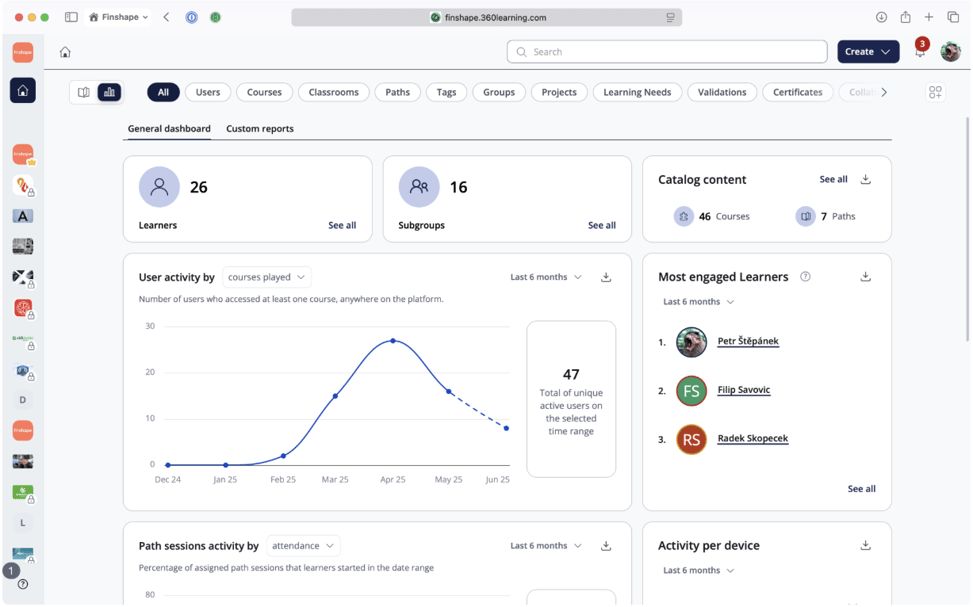Image resolution: width=973 pixels, height=607 pixels.
Task: Download the Catalog content report
Action: [866, 179]
